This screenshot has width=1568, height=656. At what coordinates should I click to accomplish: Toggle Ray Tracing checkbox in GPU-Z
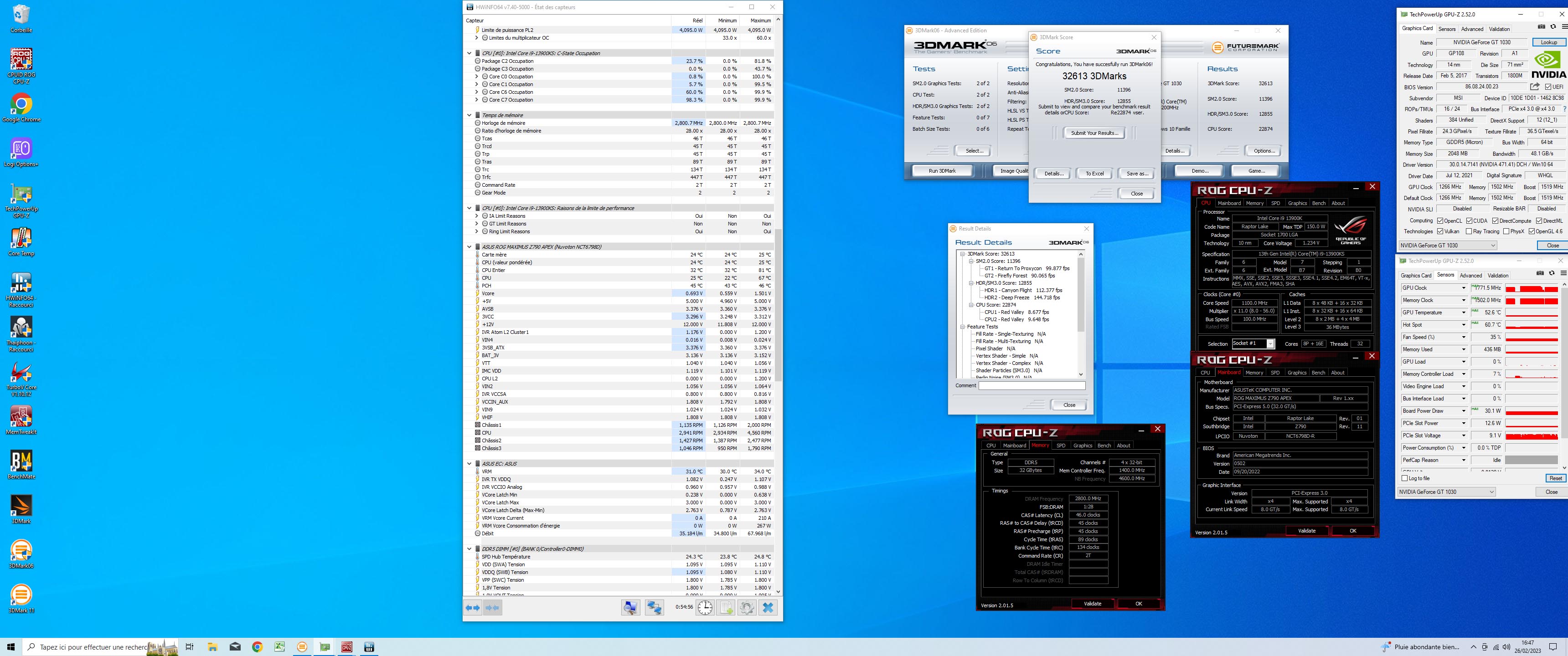pos(1470,231)
